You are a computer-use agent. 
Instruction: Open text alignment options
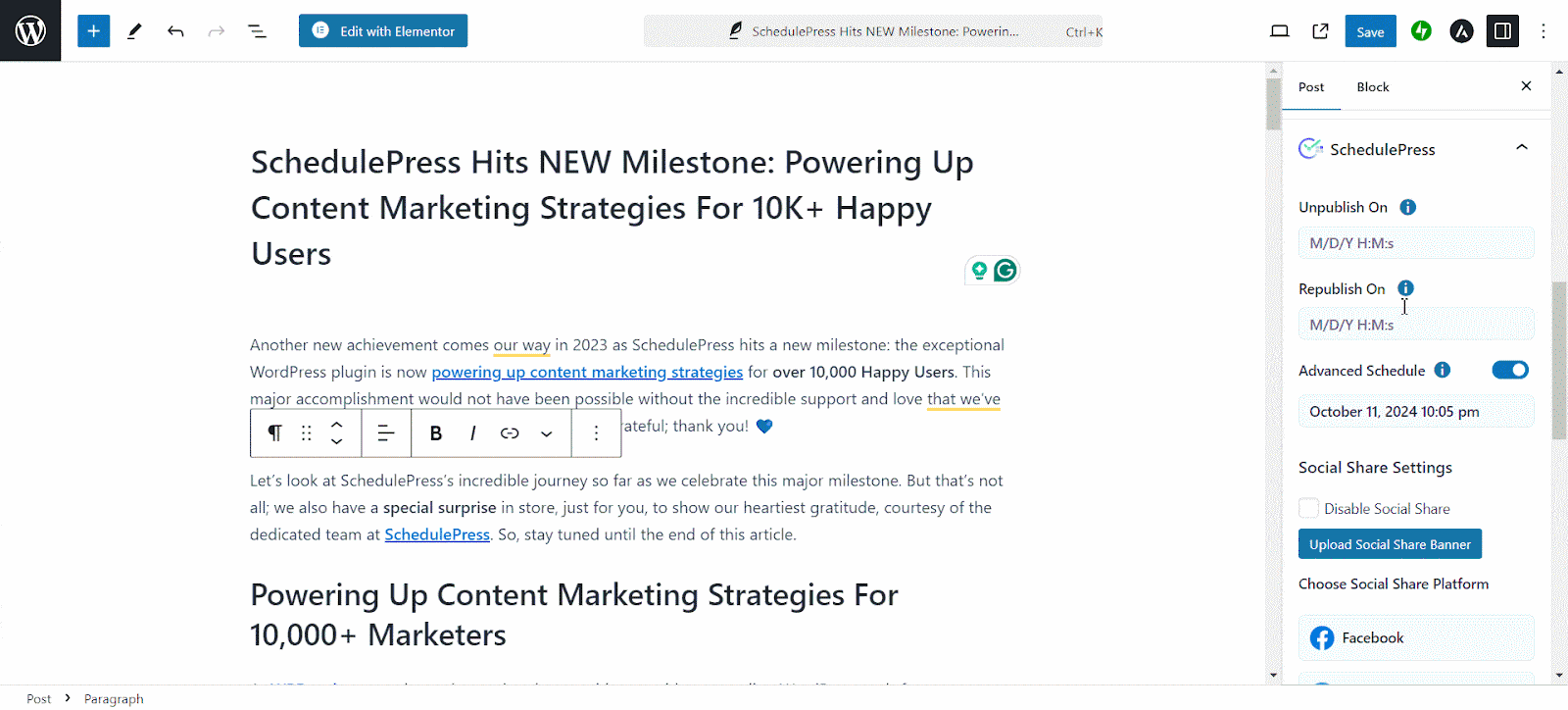[386, 432]
